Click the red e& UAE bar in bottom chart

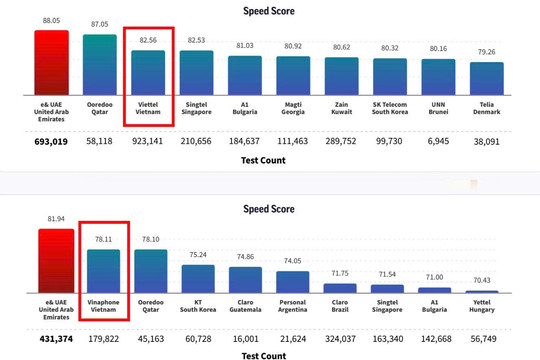56,261
